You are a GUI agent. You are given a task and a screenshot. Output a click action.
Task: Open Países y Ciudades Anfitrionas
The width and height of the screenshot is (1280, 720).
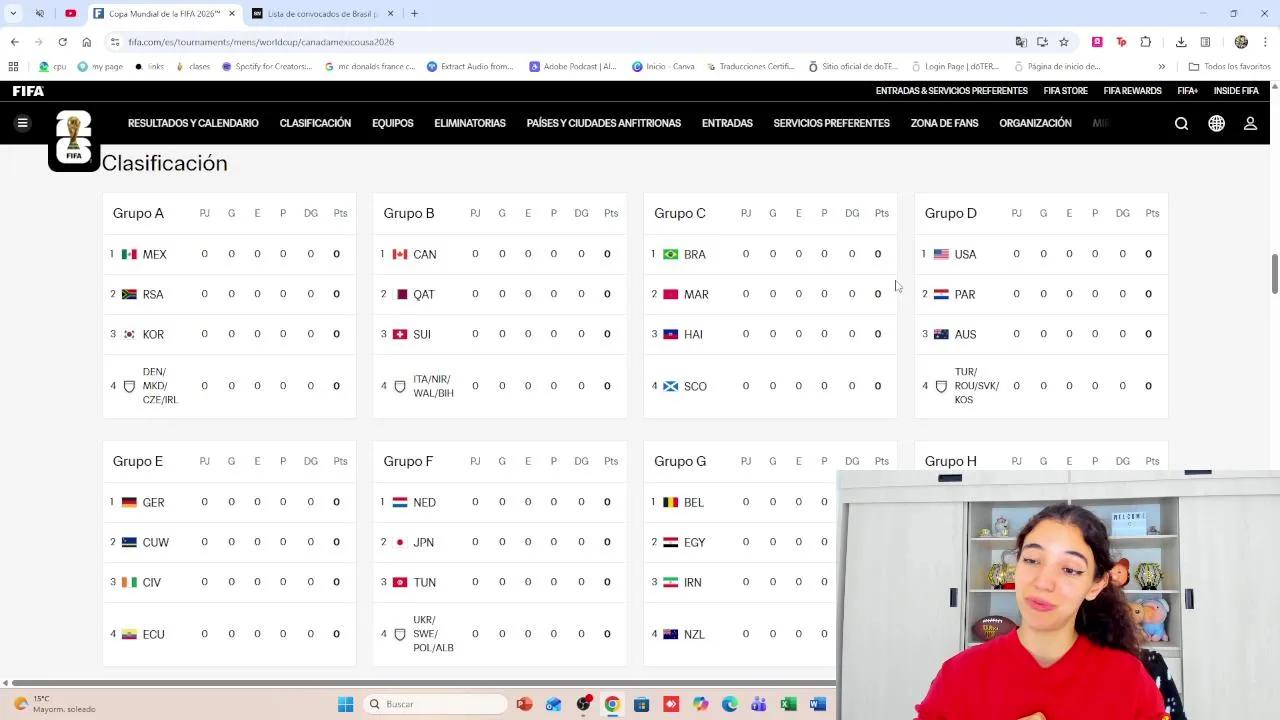(x=604, y=123)
